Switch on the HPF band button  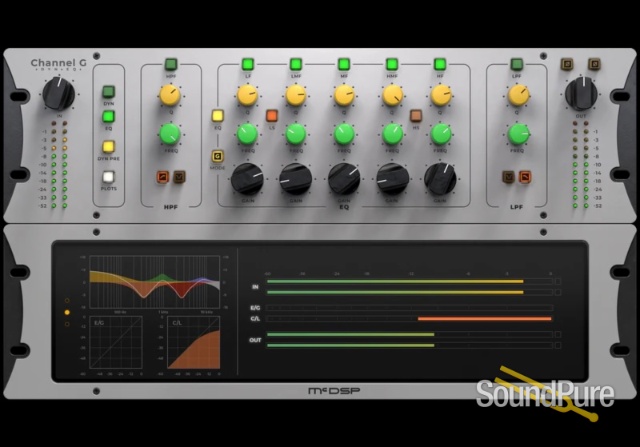coord(170,65)
